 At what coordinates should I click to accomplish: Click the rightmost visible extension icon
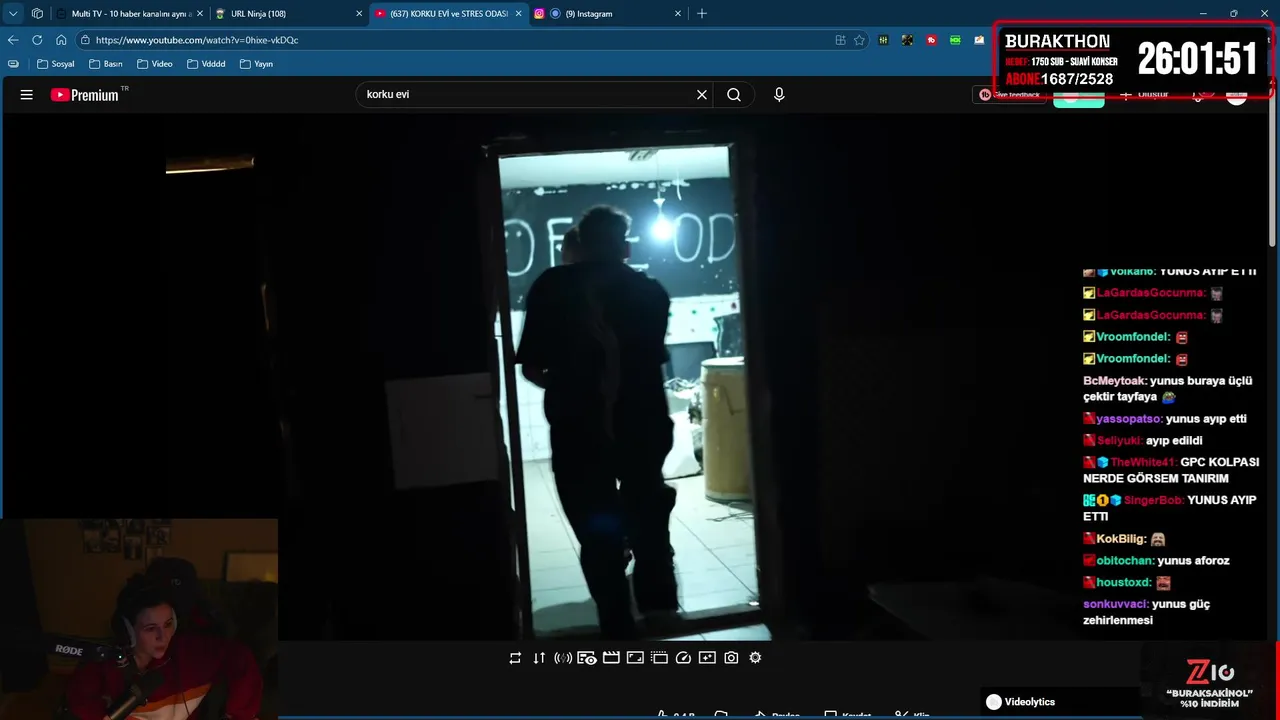[980, 40]
